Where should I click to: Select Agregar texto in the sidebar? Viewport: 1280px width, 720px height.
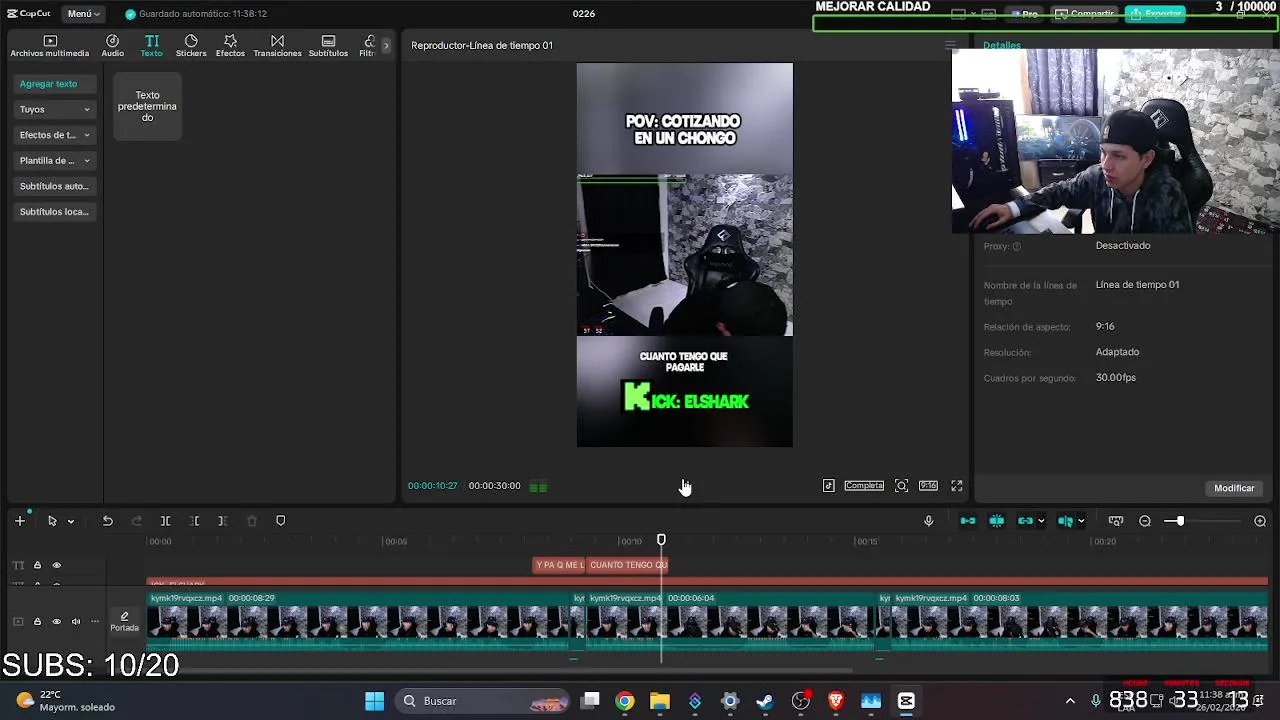(55, 84)
